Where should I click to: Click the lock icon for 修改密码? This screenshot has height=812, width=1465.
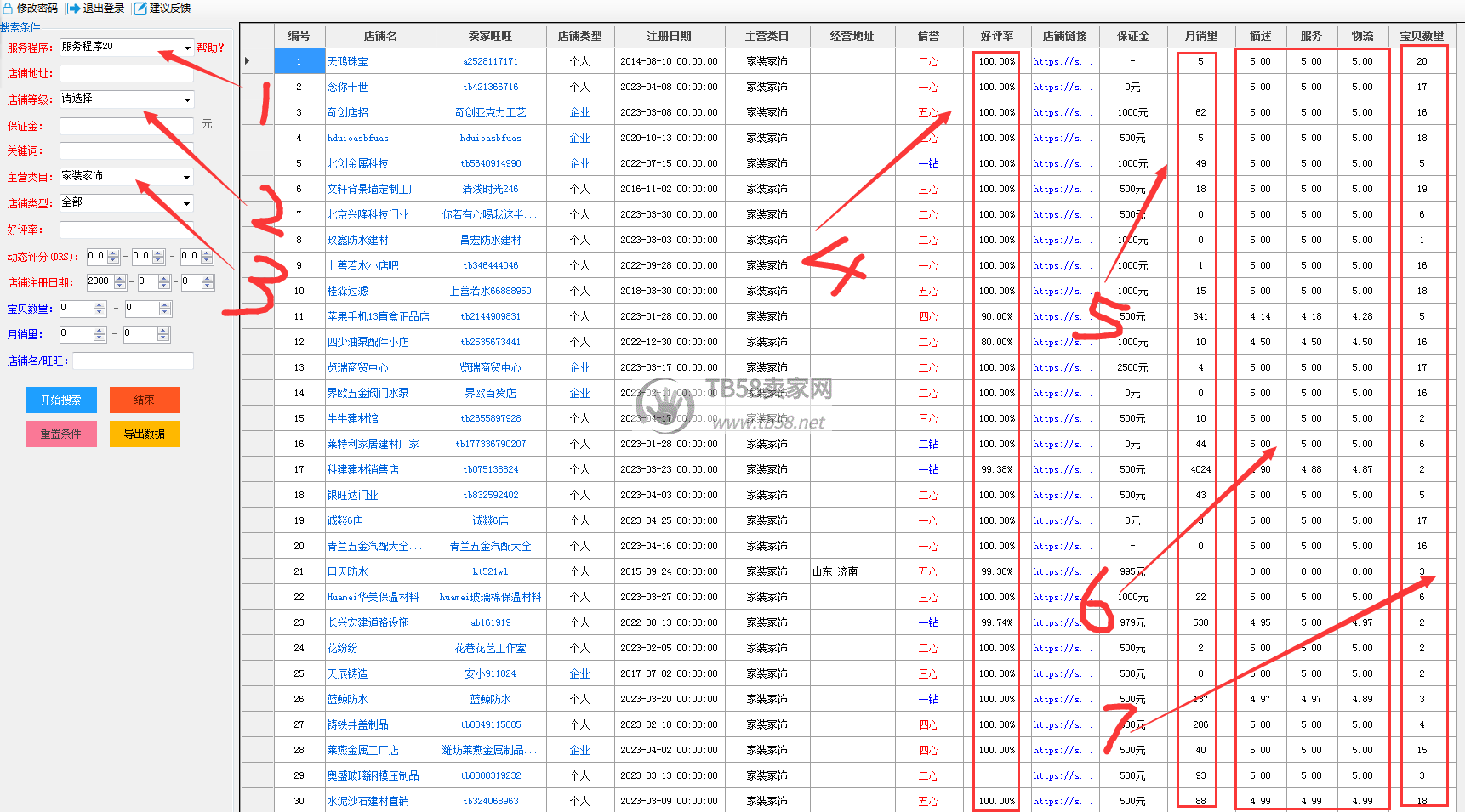(9, 9)
